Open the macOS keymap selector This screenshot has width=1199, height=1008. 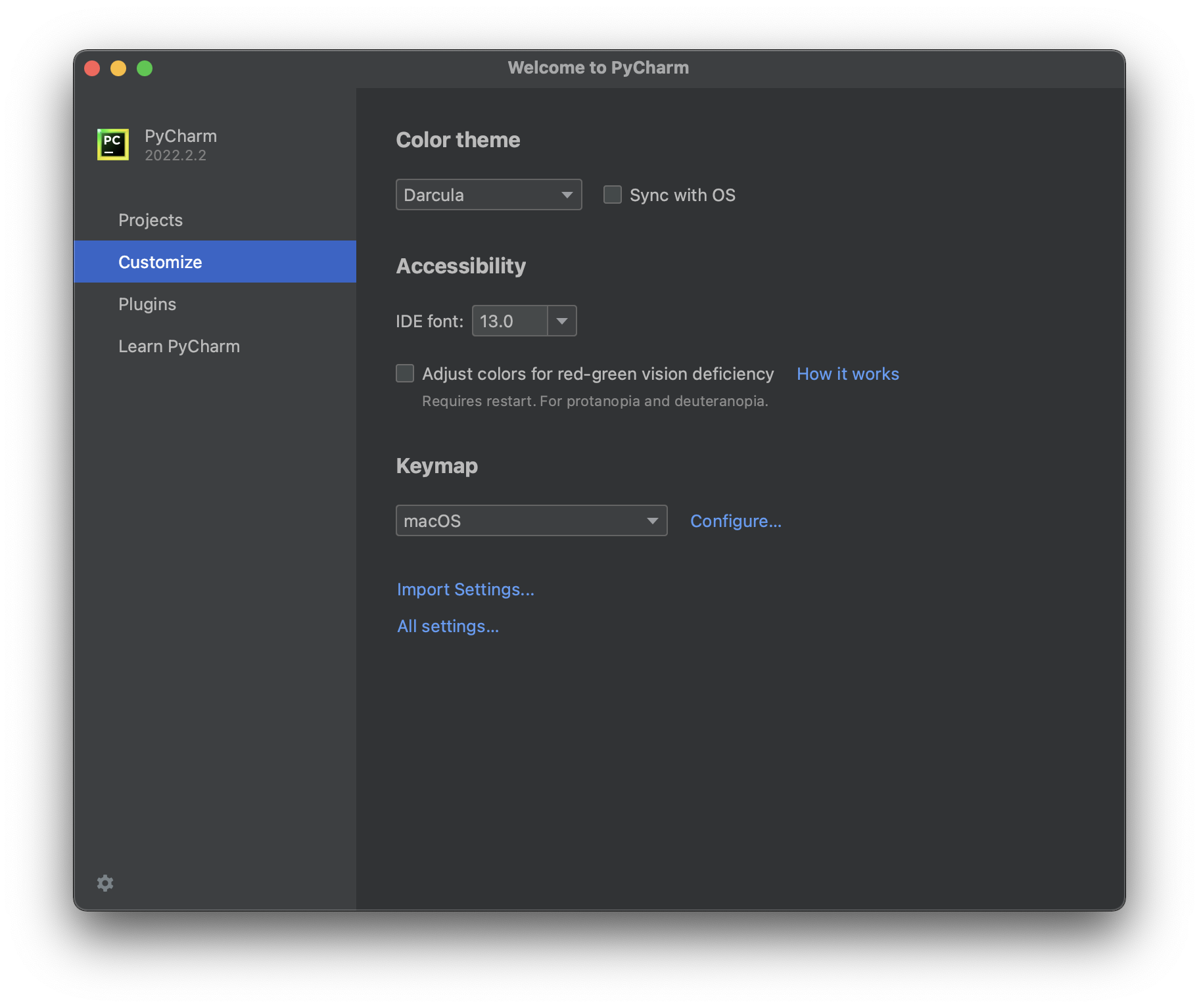click(531, 520)
